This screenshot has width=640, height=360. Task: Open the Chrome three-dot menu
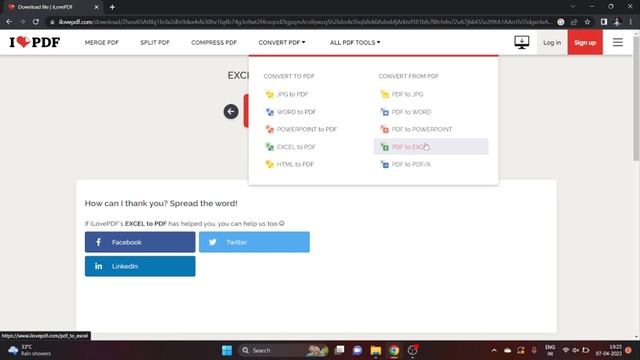point(631,22)
